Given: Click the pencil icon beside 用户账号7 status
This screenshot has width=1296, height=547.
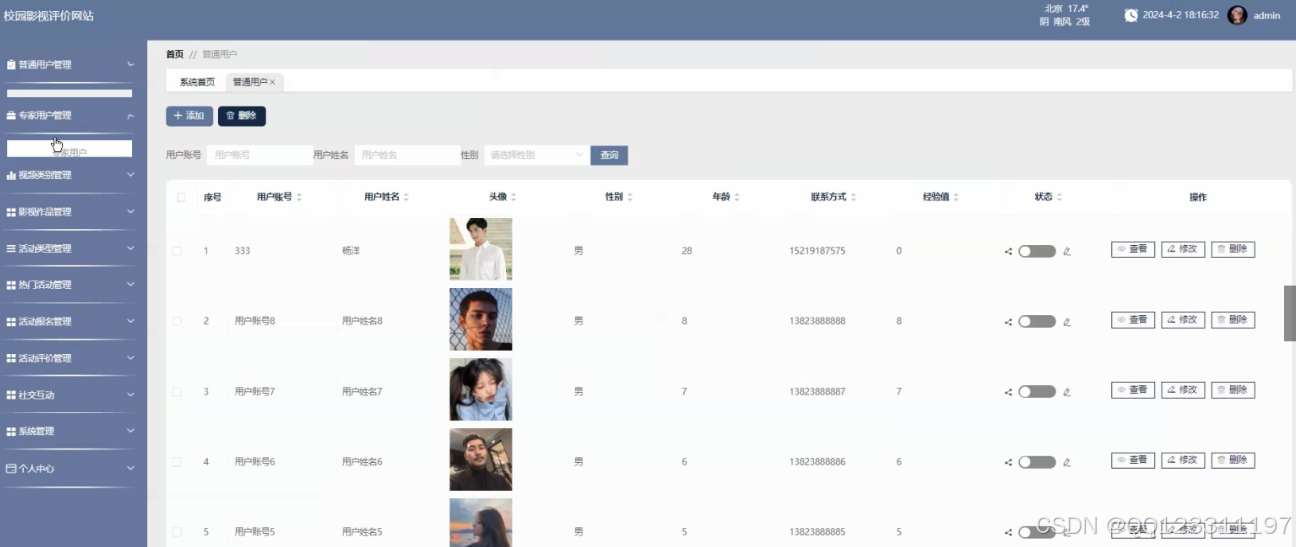Looking at the screenshot, I should pyautogui.click(x=1066, y=392).
